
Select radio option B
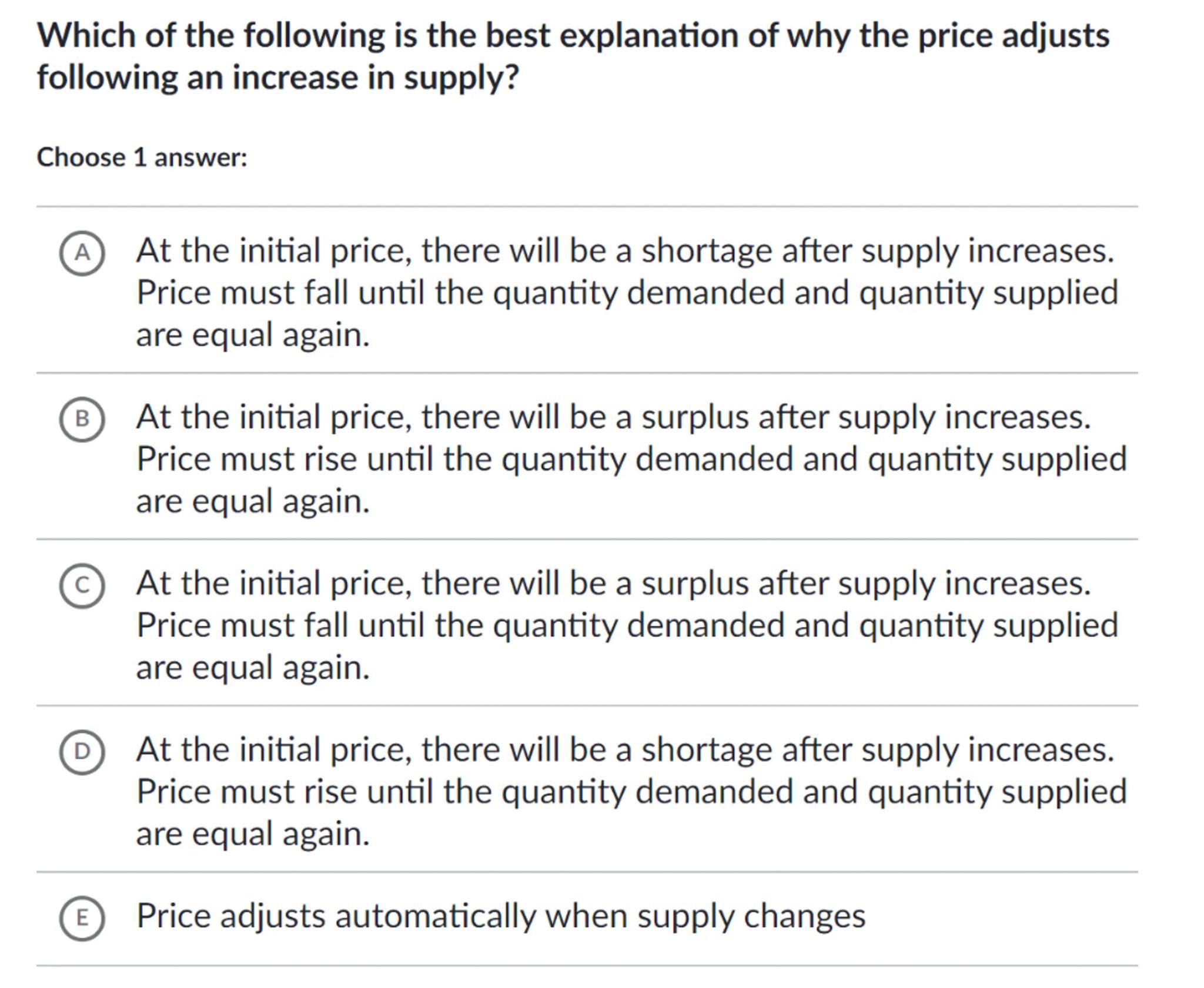tap(82, 419)
